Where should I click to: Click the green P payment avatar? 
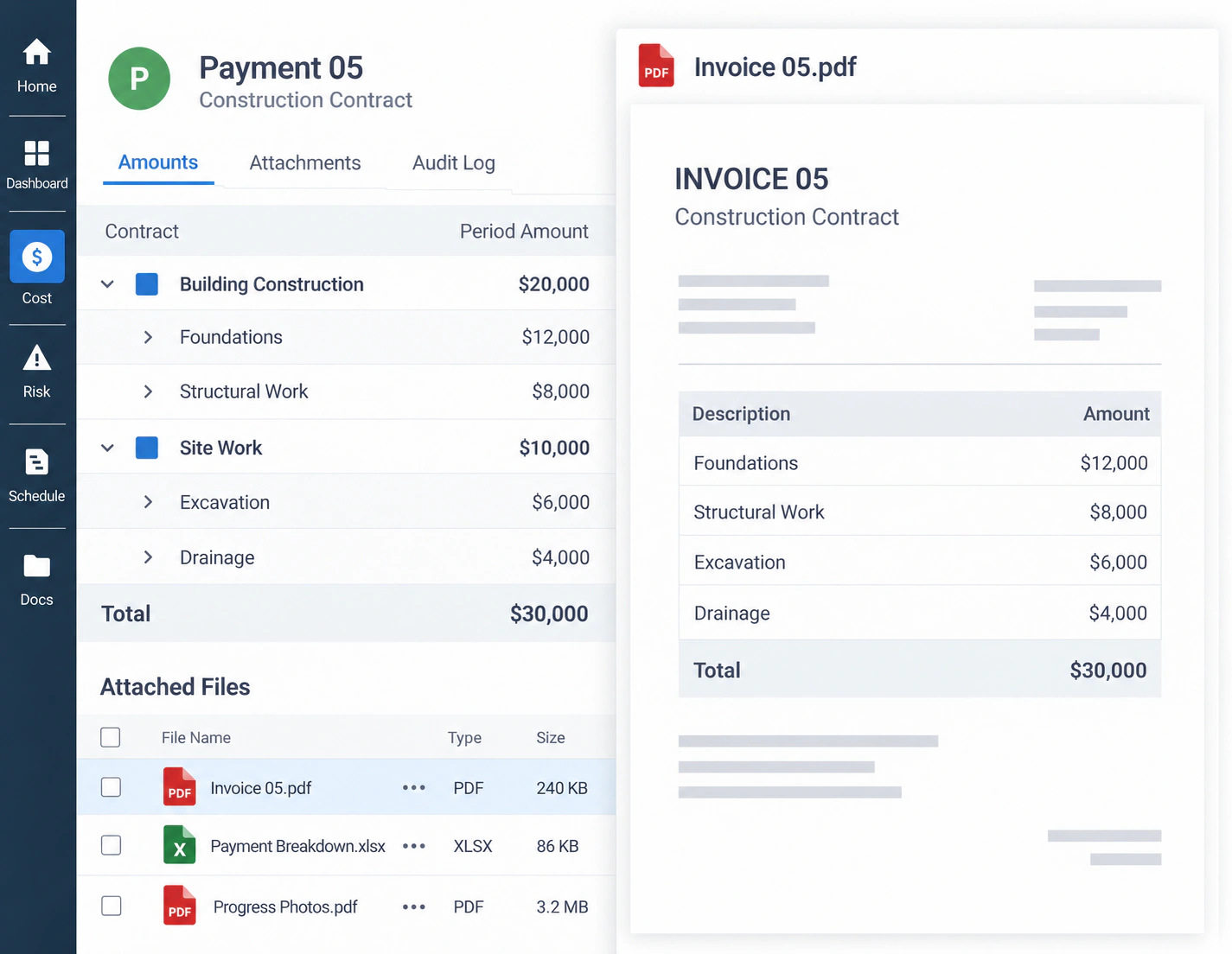(139, 79)
